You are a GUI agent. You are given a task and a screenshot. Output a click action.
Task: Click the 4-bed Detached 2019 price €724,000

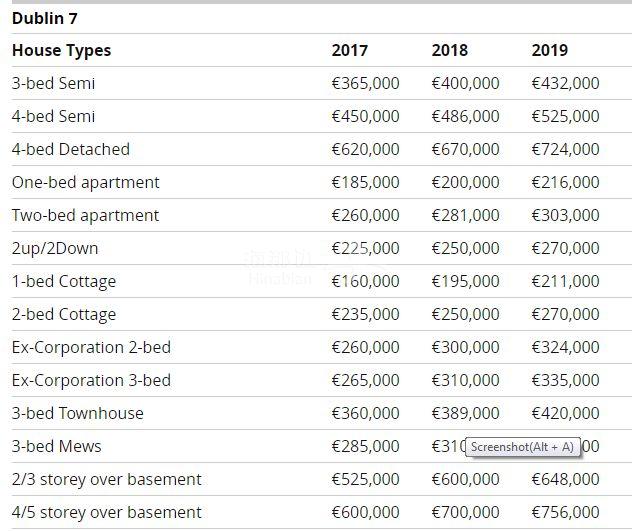pos(565,149)
